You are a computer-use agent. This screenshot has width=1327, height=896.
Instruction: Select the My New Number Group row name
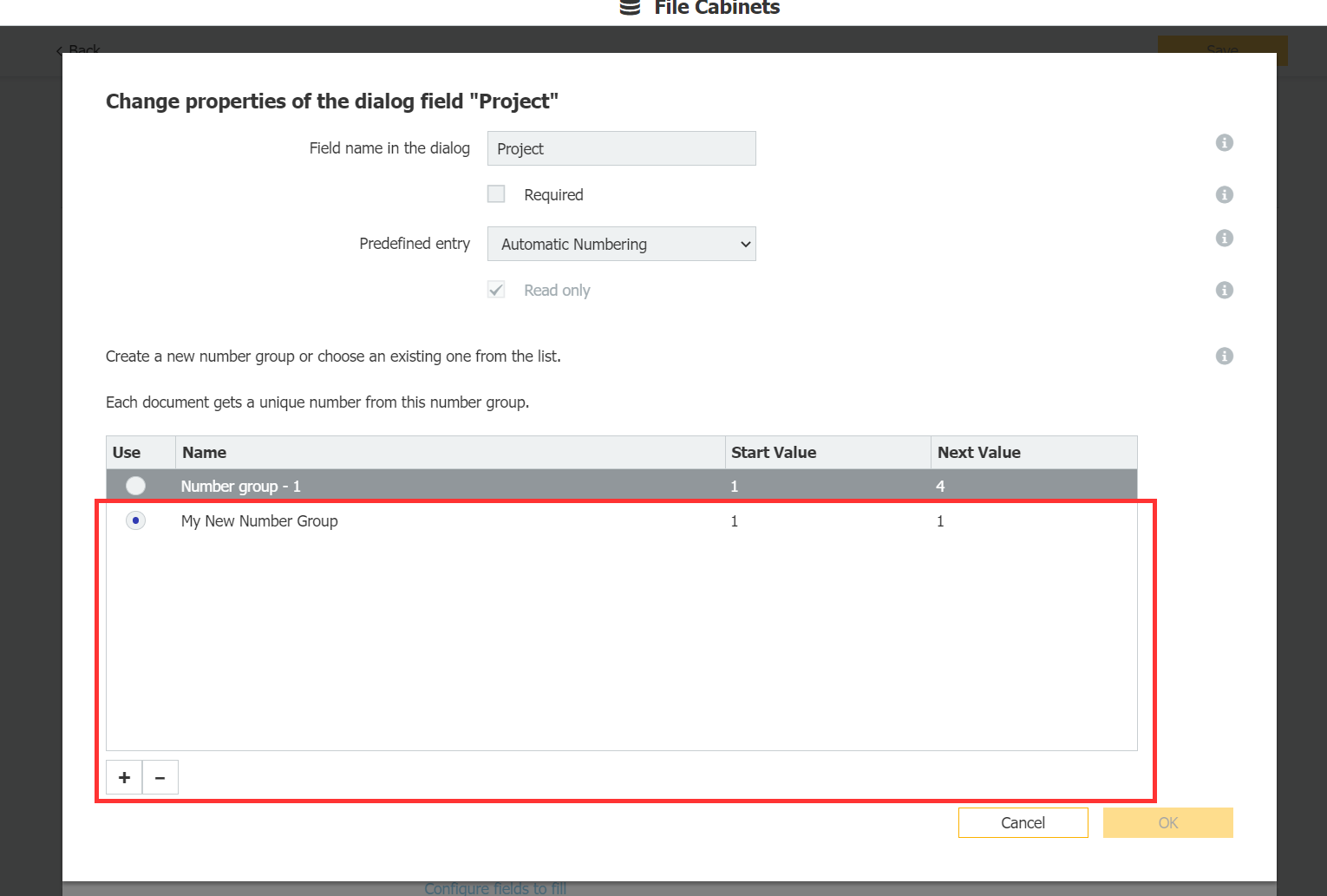259,521
